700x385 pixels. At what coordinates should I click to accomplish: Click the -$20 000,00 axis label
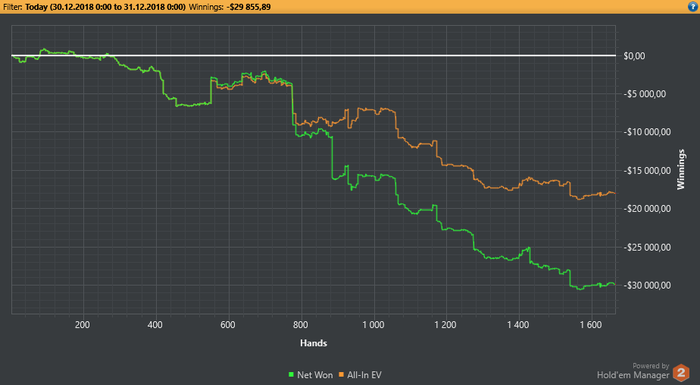(647, 209)
